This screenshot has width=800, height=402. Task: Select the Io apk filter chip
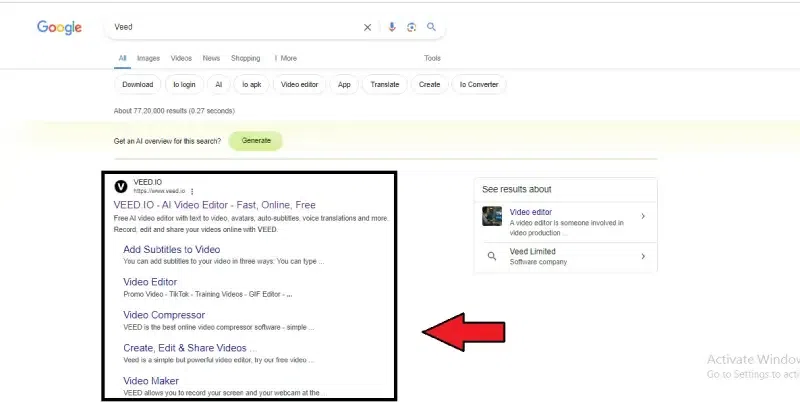(252, 85)
